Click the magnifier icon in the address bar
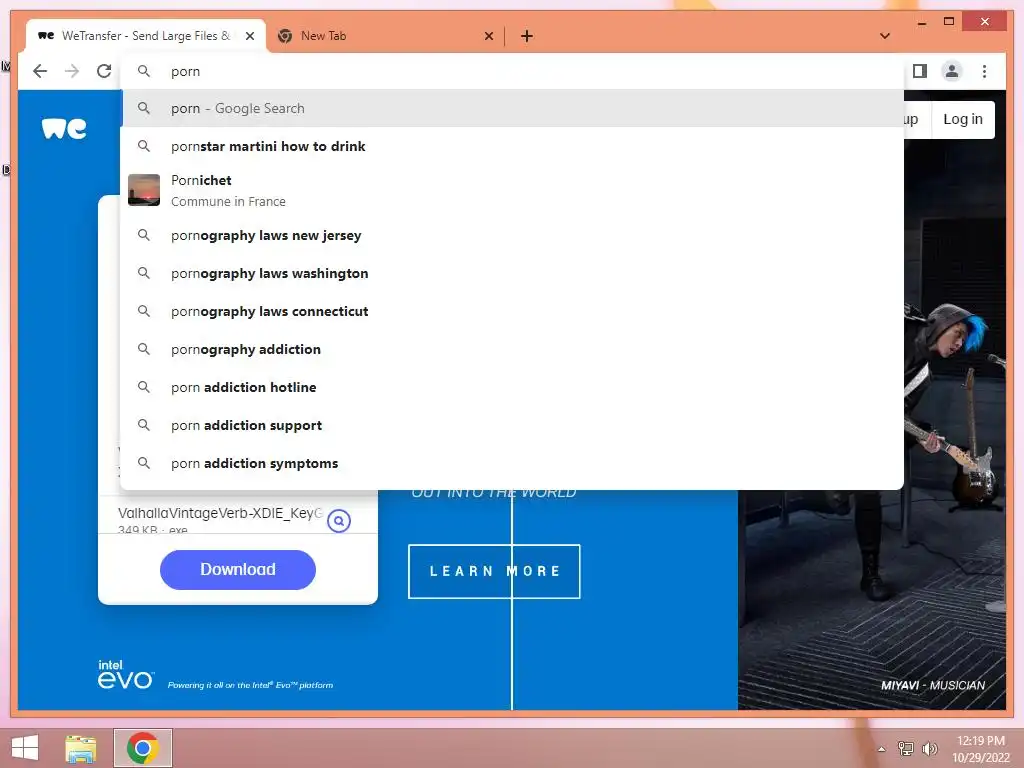The image size is (1024, 768). [x=144, y=71]
